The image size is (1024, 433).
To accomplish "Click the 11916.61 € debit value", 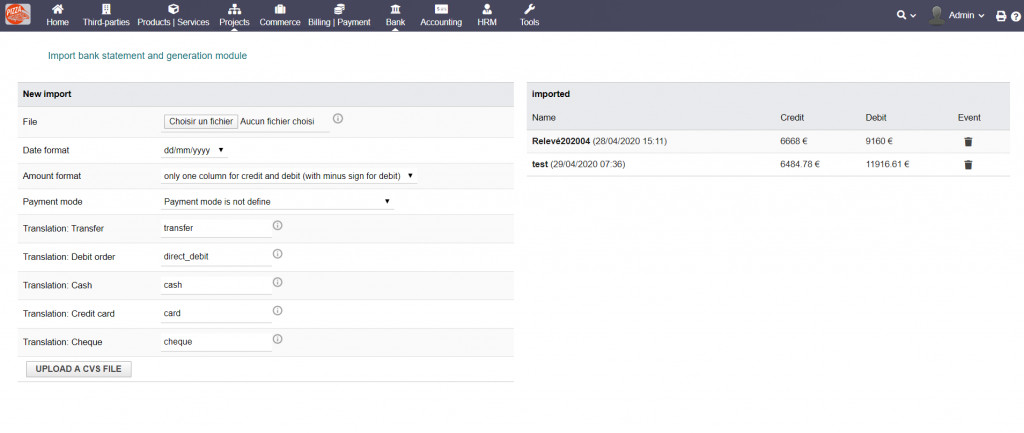I will tap(888, 165).
